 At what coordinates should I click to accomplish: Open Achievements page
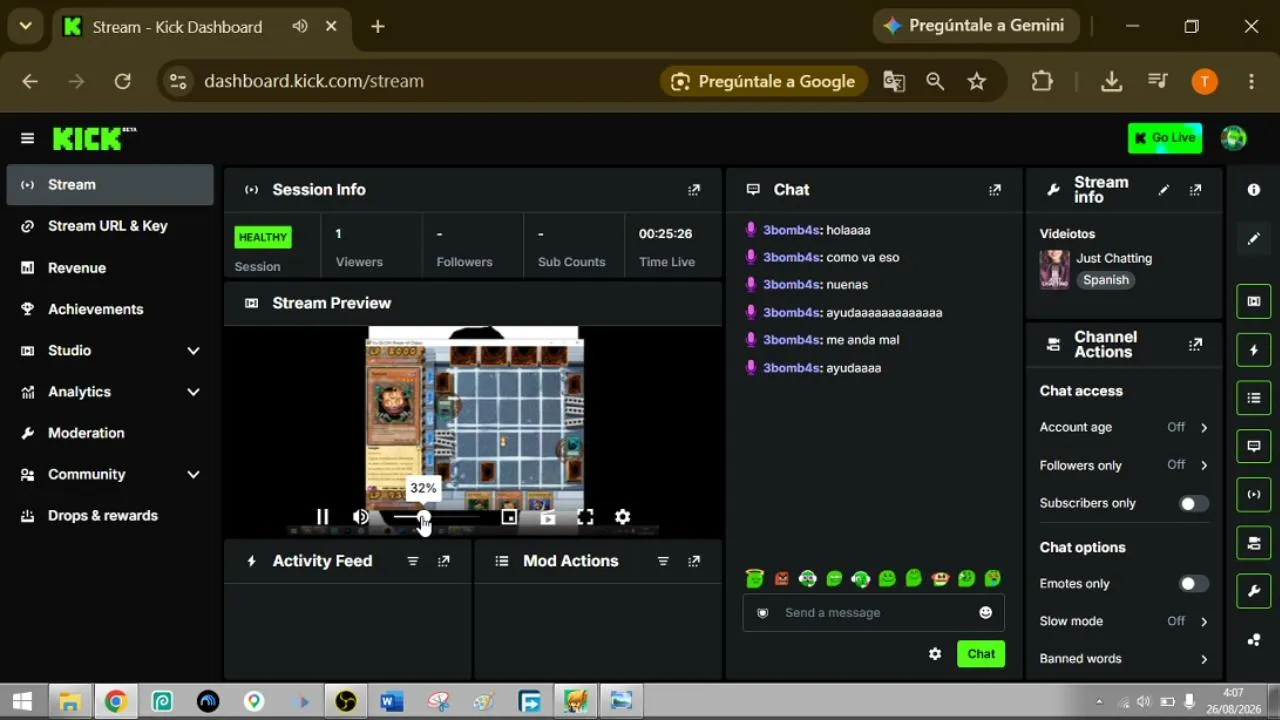coord(110,309)
